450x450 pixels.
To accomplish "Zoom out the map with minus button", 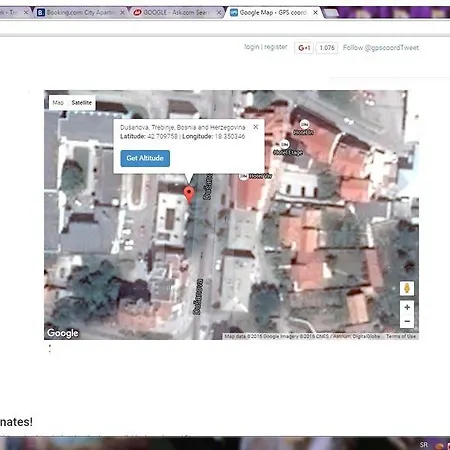I will pyautogui.click(x=407, y=321).
